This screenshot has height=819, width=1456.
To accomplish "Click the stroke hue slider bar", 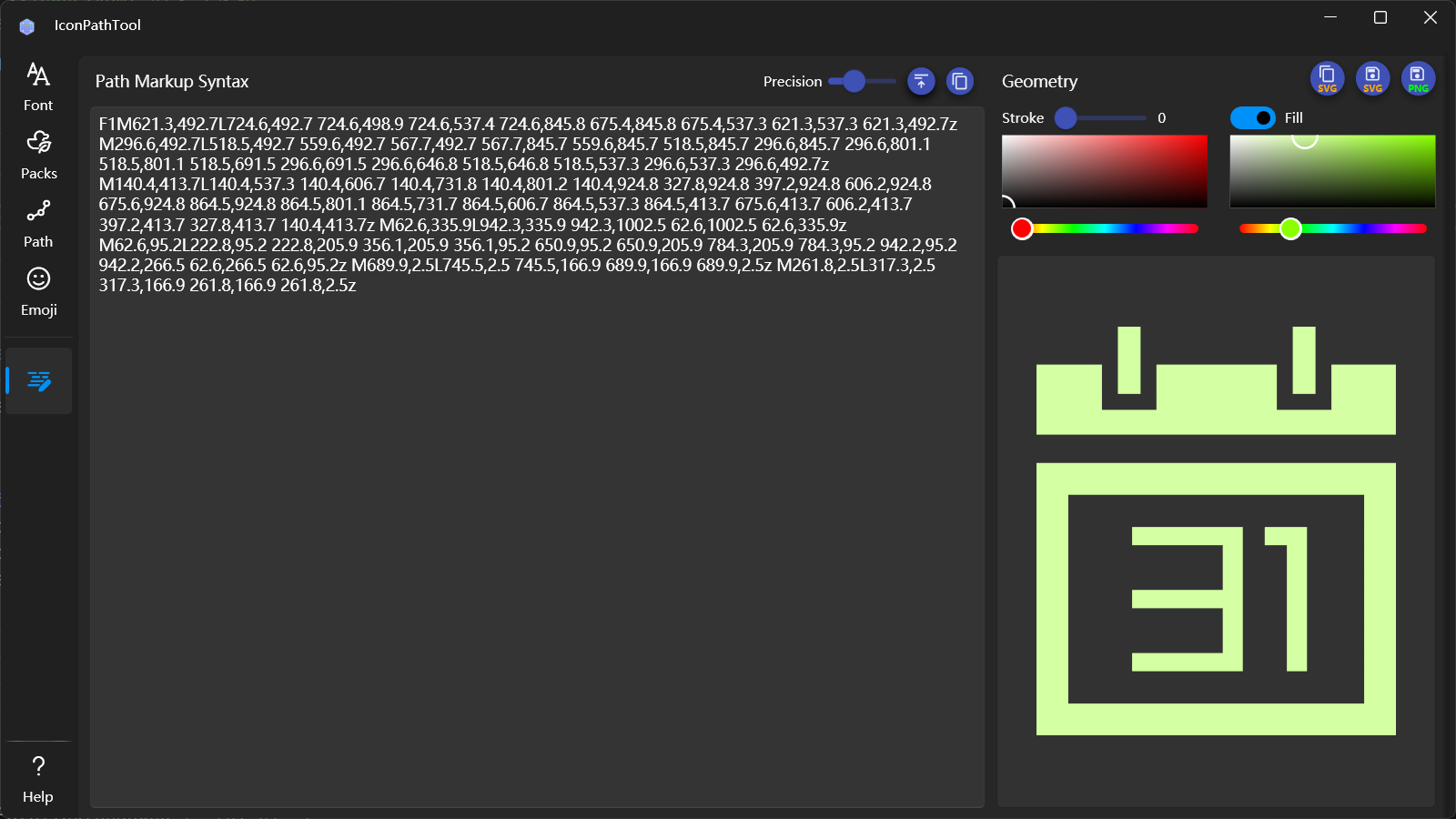I will (1106, 228).
